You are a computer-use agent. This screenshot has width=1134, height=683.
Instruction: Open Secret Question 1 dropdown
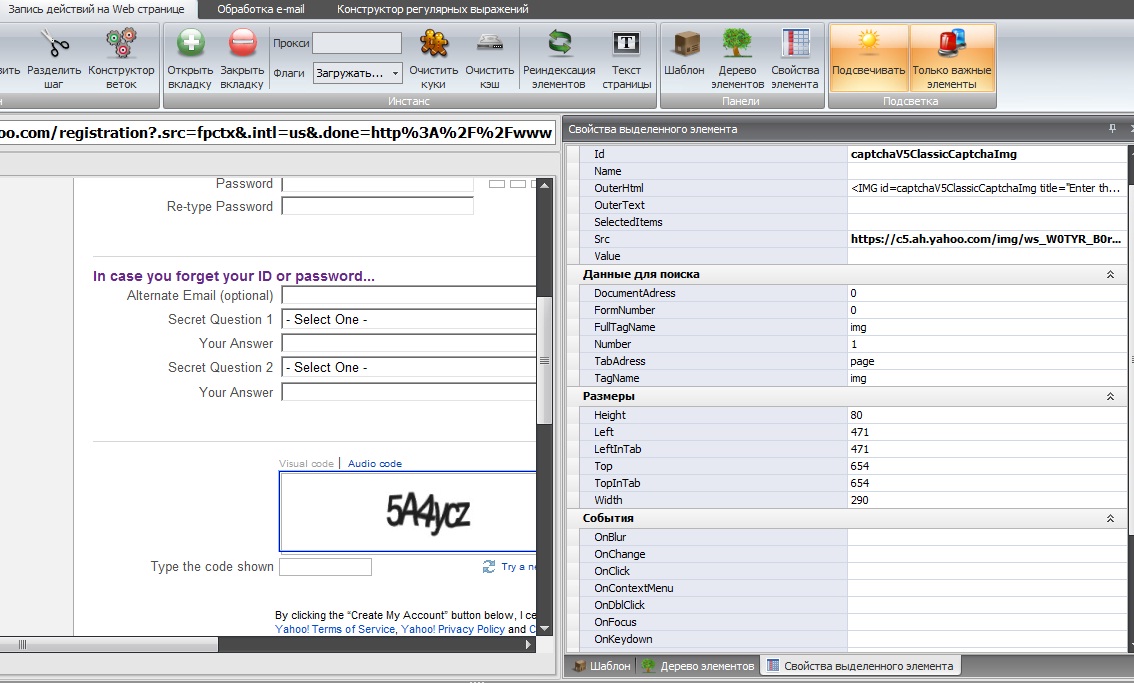410,320
